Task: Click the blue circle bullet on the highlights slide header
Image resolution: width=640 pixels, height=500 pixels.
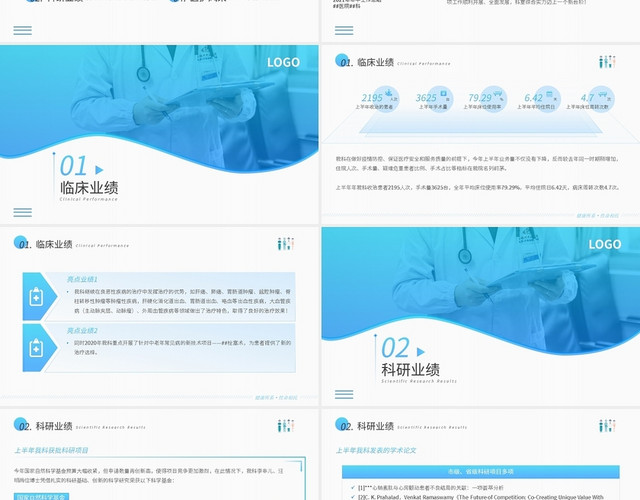Action: [x=20, y=242]
